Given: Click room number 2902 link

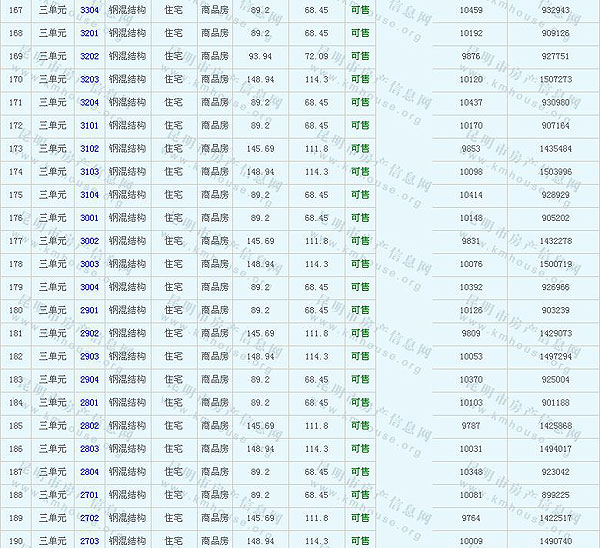Looking at the screenshot, I should coord(89,333).
